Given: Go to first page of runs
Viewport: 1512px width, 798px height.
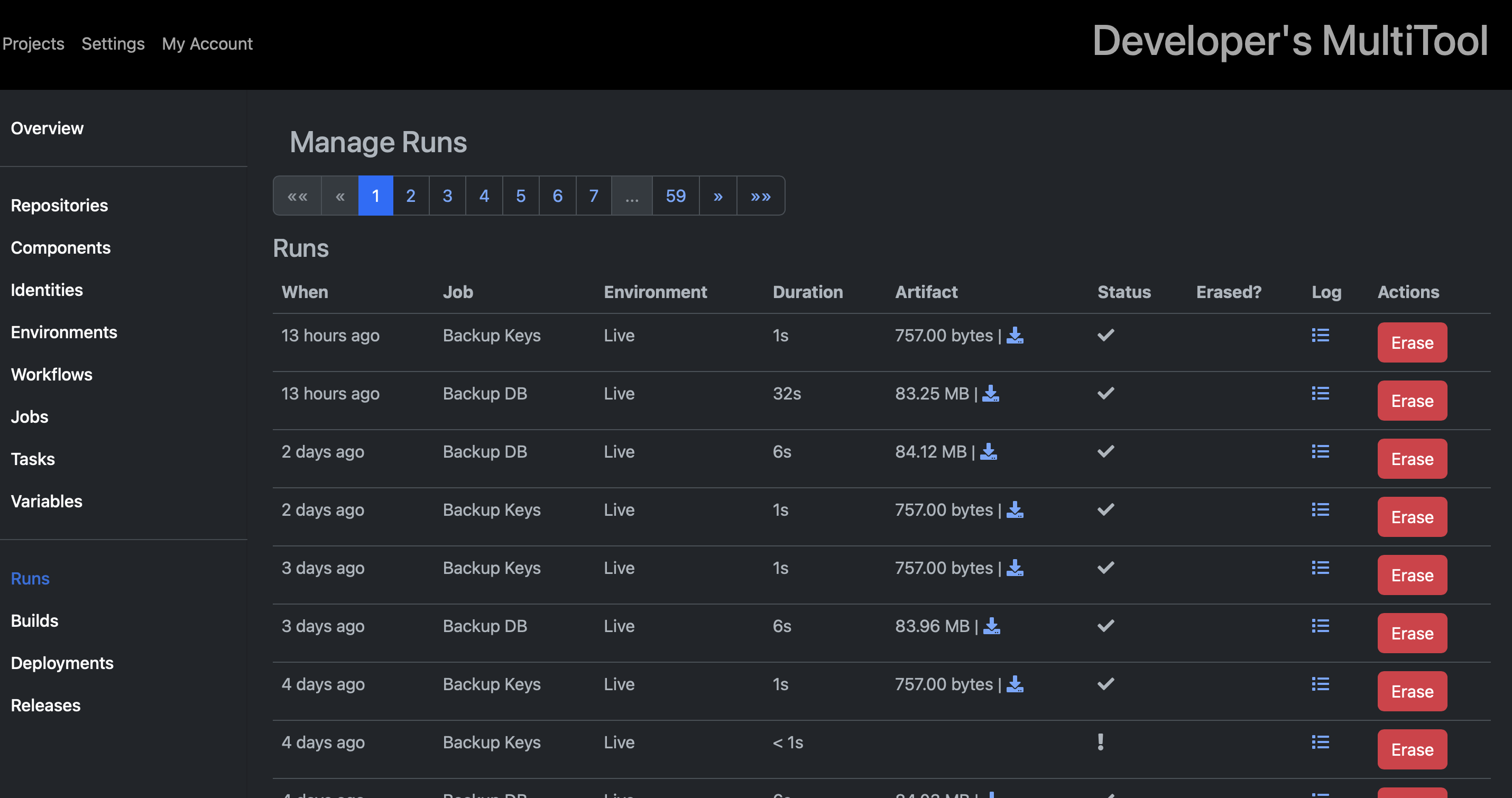Looking at the screenshot, I should click(298, 196).
